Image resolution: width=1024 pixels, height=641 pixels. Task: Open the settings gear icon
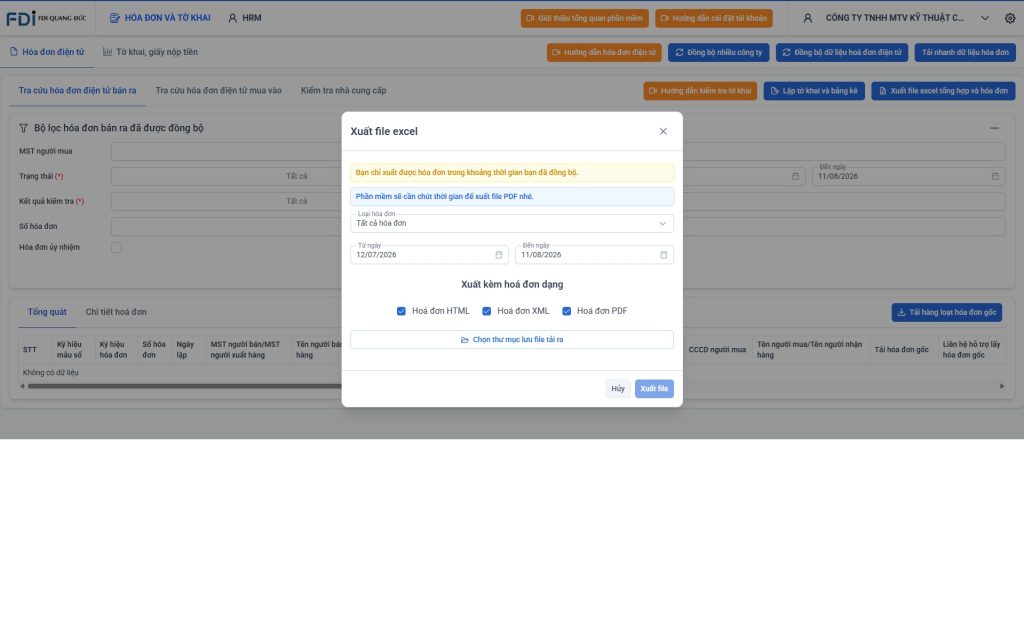tap(1010, 18)
